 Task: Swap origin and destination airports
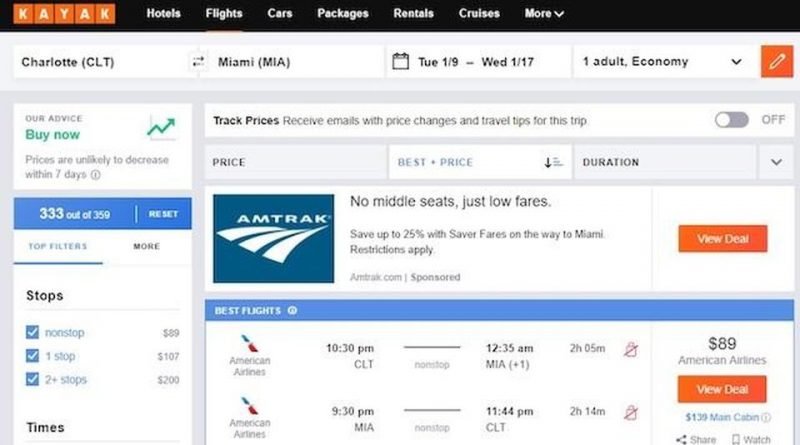pos(198,62)
